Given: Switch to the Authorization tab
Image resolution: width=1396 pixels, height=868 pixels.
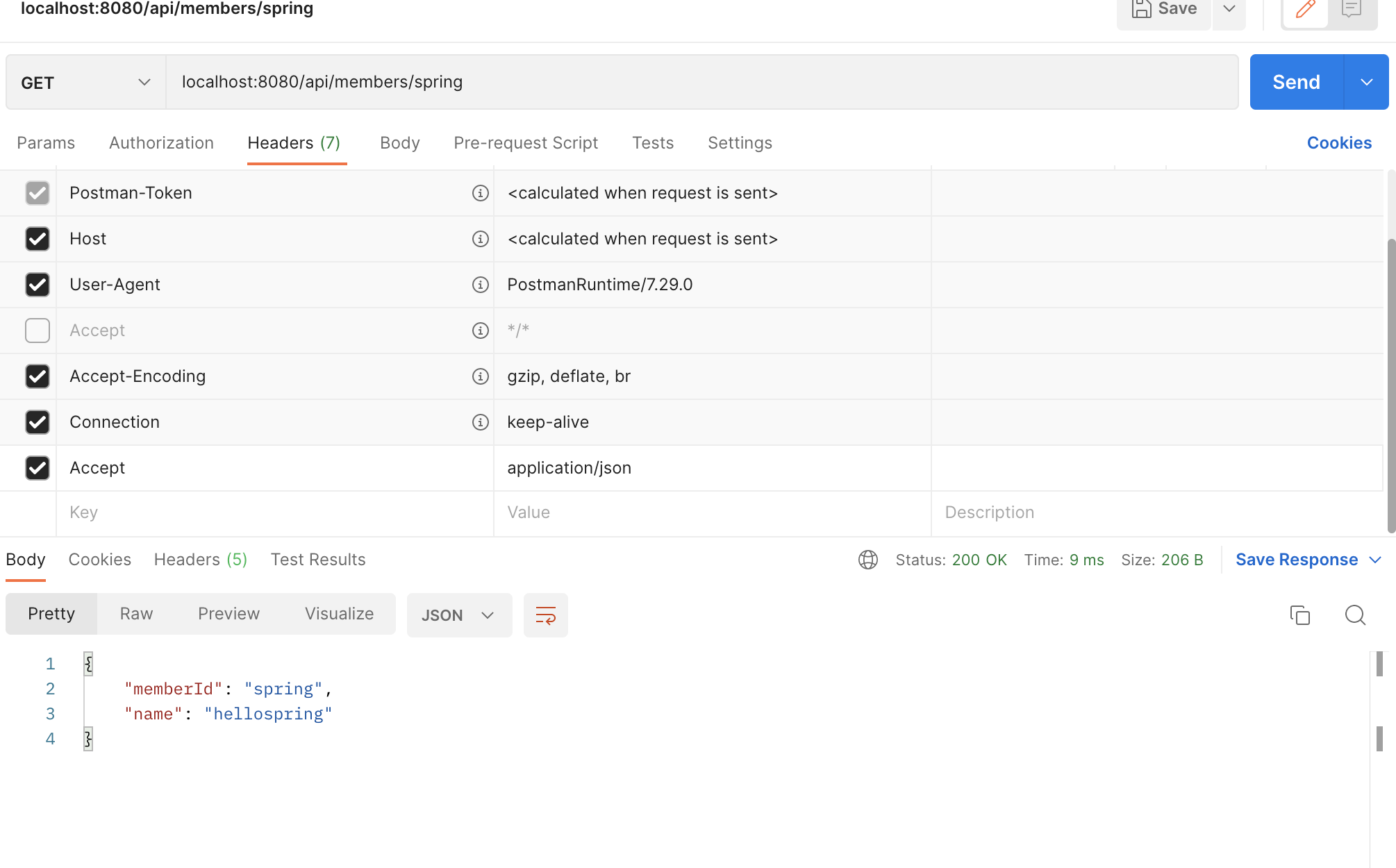Looking at the screenshot, I should pyautogui.click(x=161, y=143).
